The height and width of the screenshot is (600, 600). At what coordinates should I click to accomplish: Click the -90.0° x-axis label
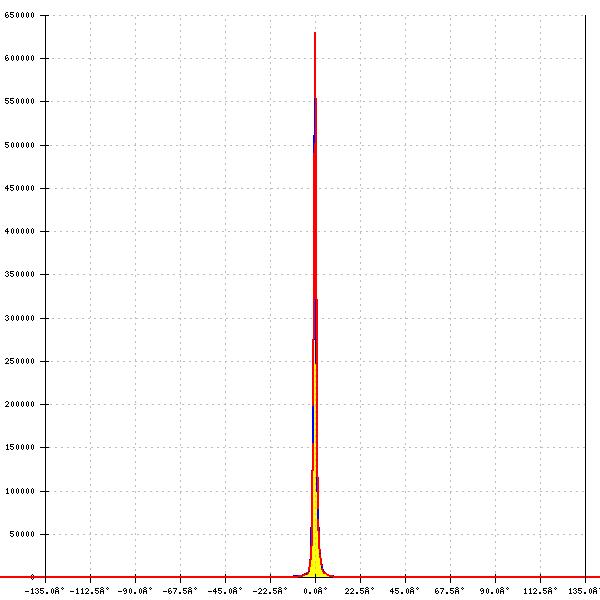pyautogui.click(x=135, y=591)
